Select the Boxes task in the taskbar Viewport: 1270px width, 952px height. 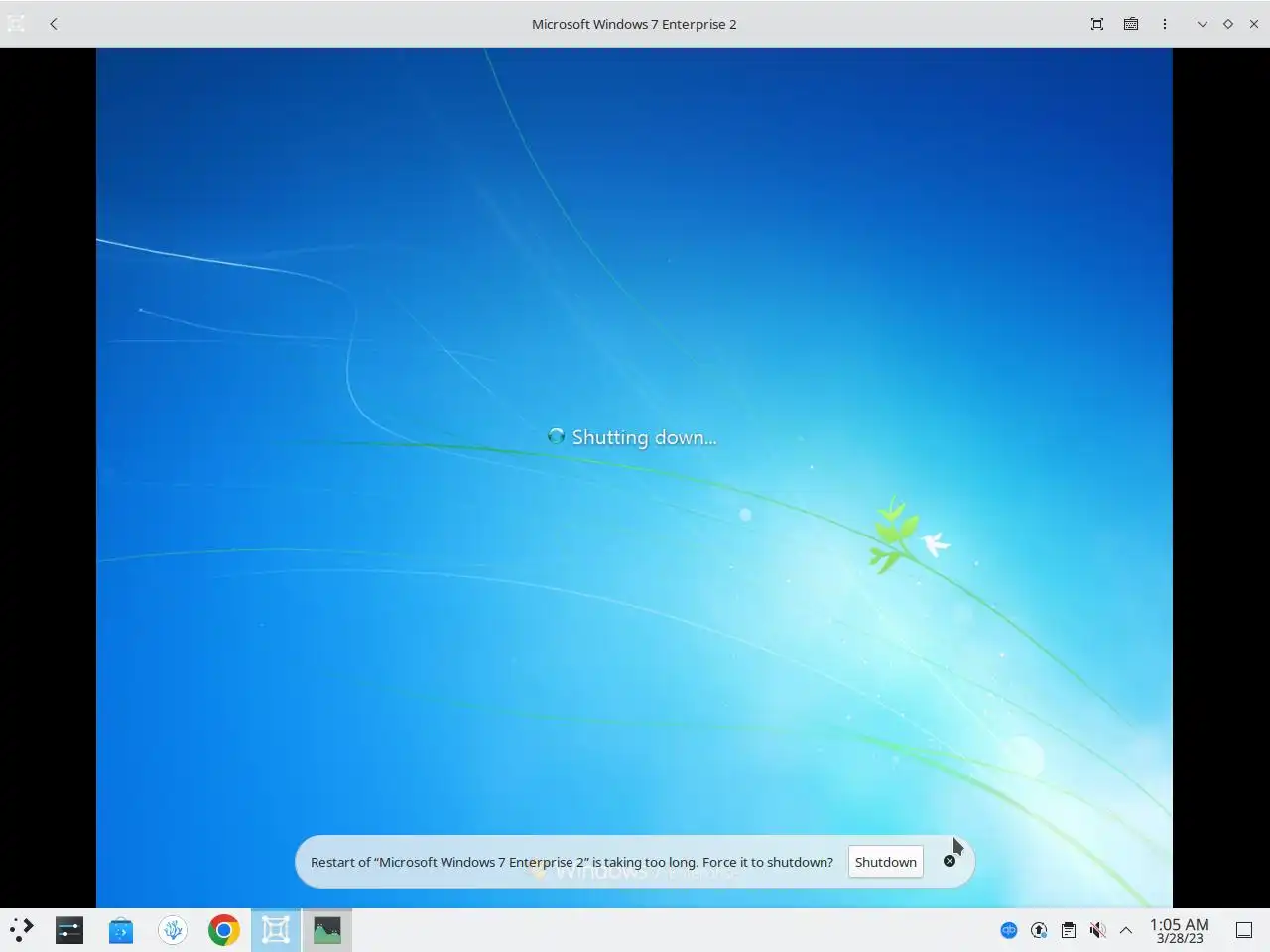click(x=276, y=930)
